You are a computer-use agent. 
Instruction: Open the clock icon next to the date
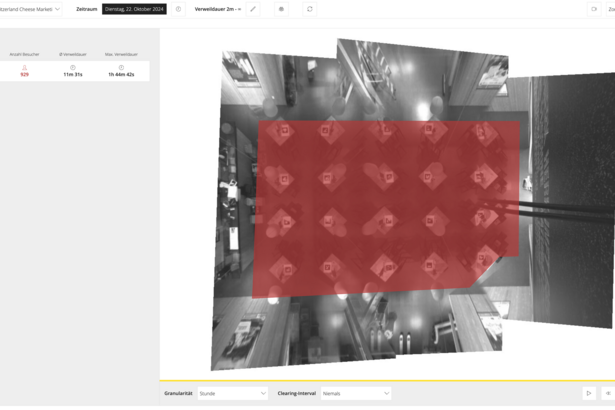point(178,9)
